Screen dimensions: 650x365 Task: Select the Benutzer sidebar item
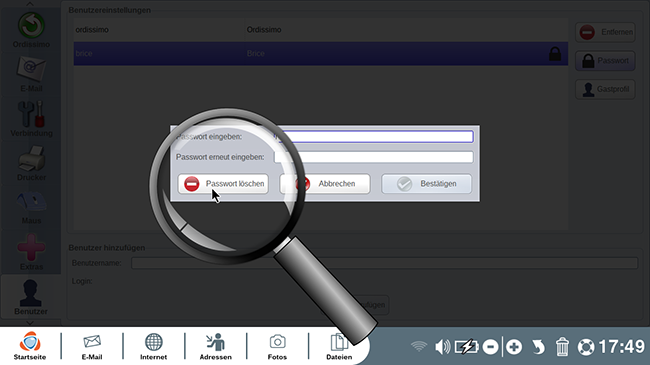[x=30, y=297]
